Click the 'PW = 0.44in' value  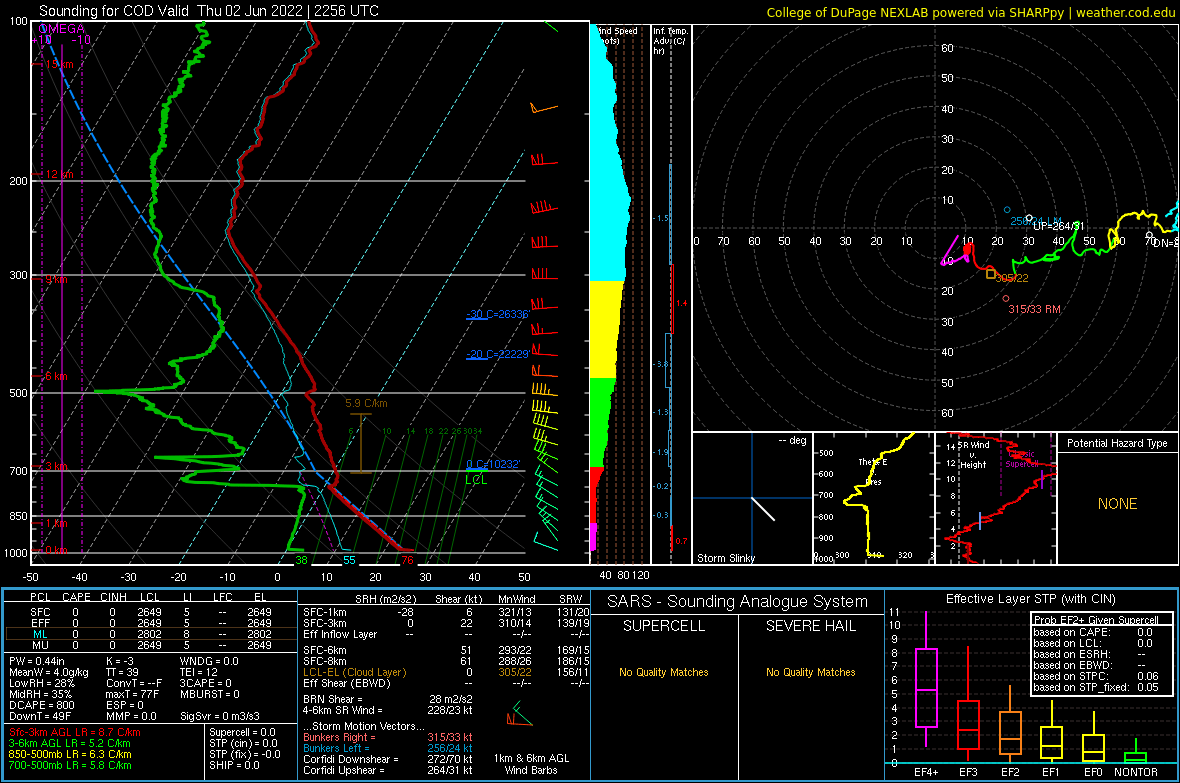coord(37,661)
